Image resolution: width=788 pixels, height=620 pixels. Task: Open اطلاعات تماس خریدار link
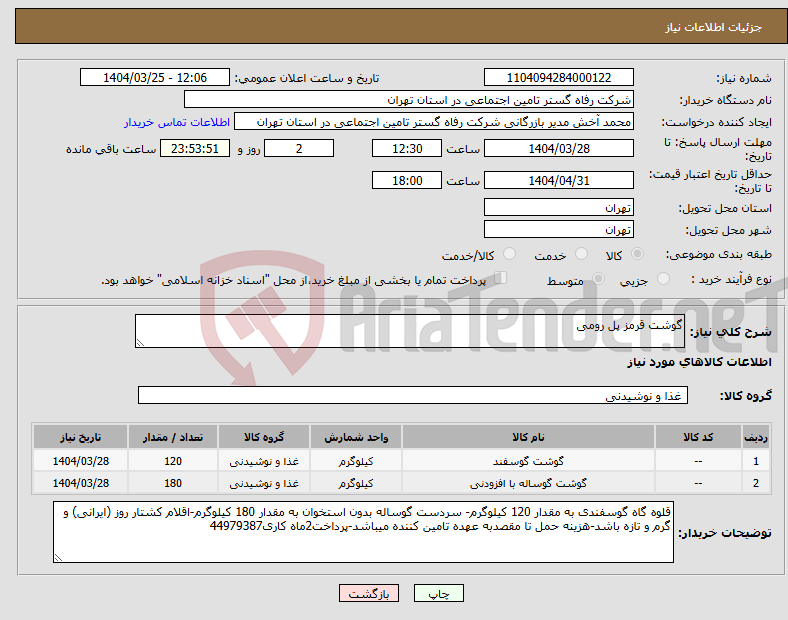tap(177, 122)
